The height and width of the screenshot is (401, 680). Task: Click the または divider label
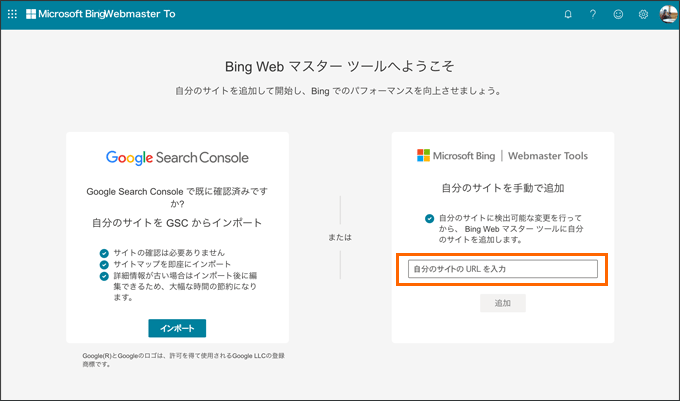(x=340, y=238)
